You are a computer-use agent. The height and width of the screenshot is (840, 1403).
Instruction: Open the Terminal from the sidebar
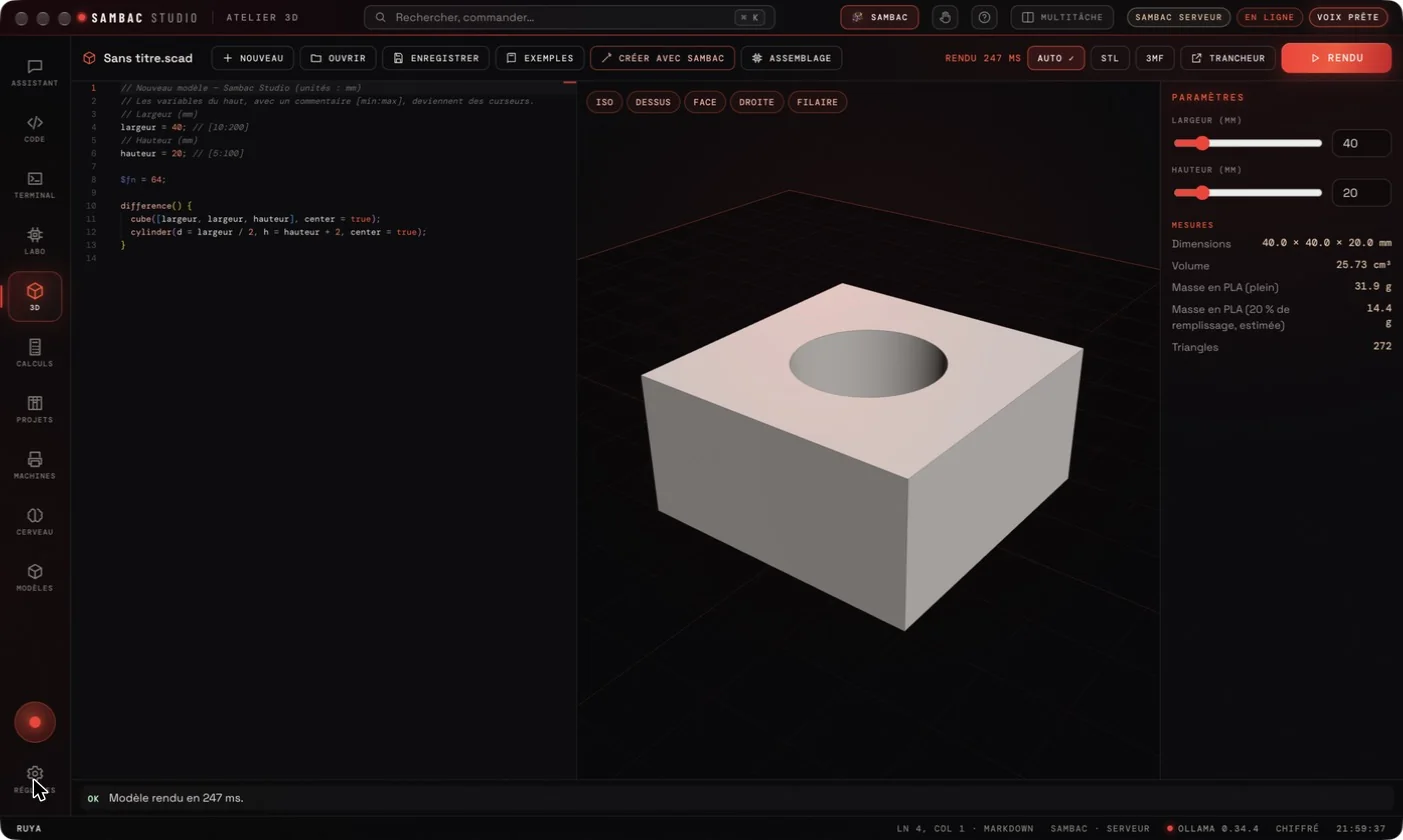pos(35,185)
